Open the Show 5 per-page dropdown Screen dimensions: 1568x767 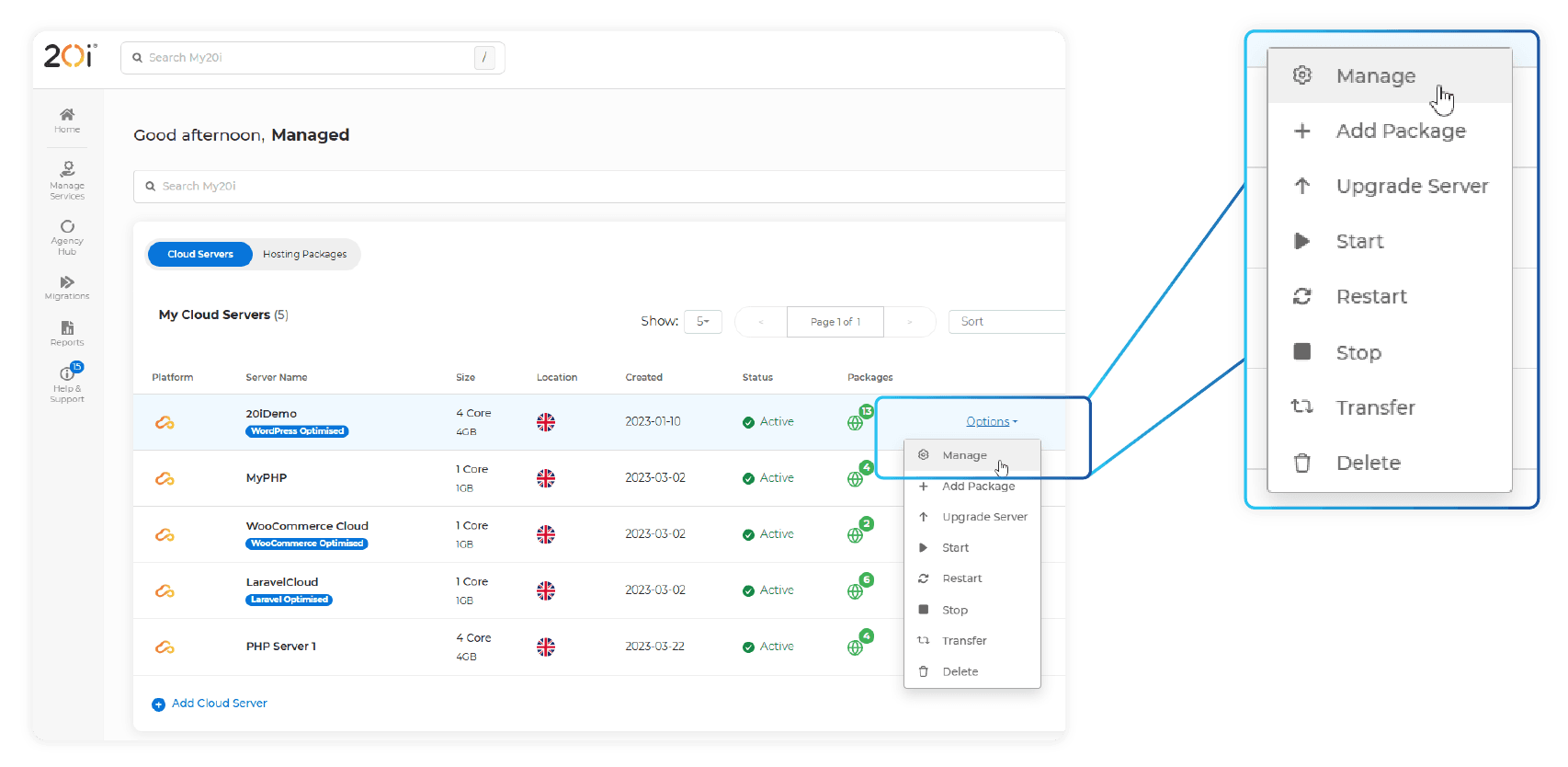(703, 321)
